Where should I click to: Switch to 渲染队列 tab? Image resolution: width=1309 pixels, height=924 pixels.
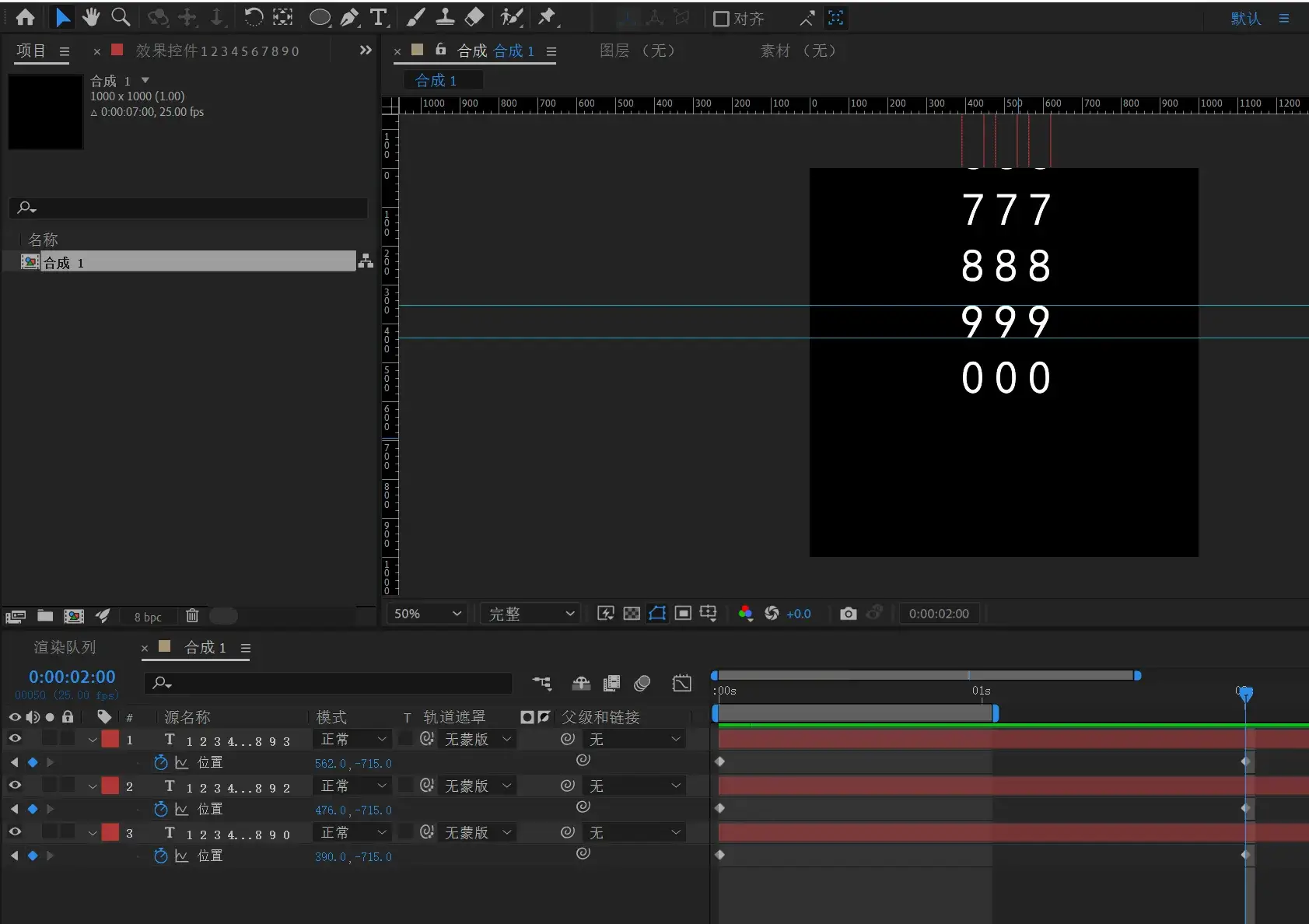(65, 647)
